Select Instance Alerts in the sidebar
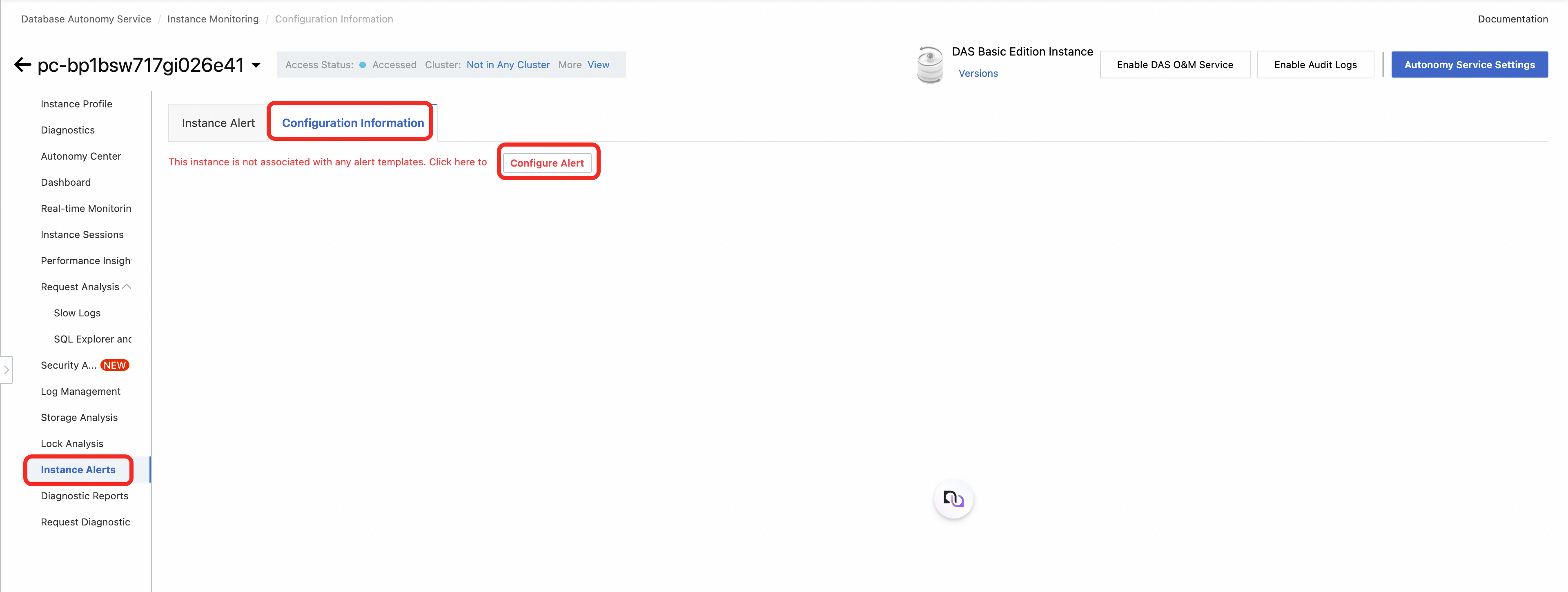 tap(78, 470)
